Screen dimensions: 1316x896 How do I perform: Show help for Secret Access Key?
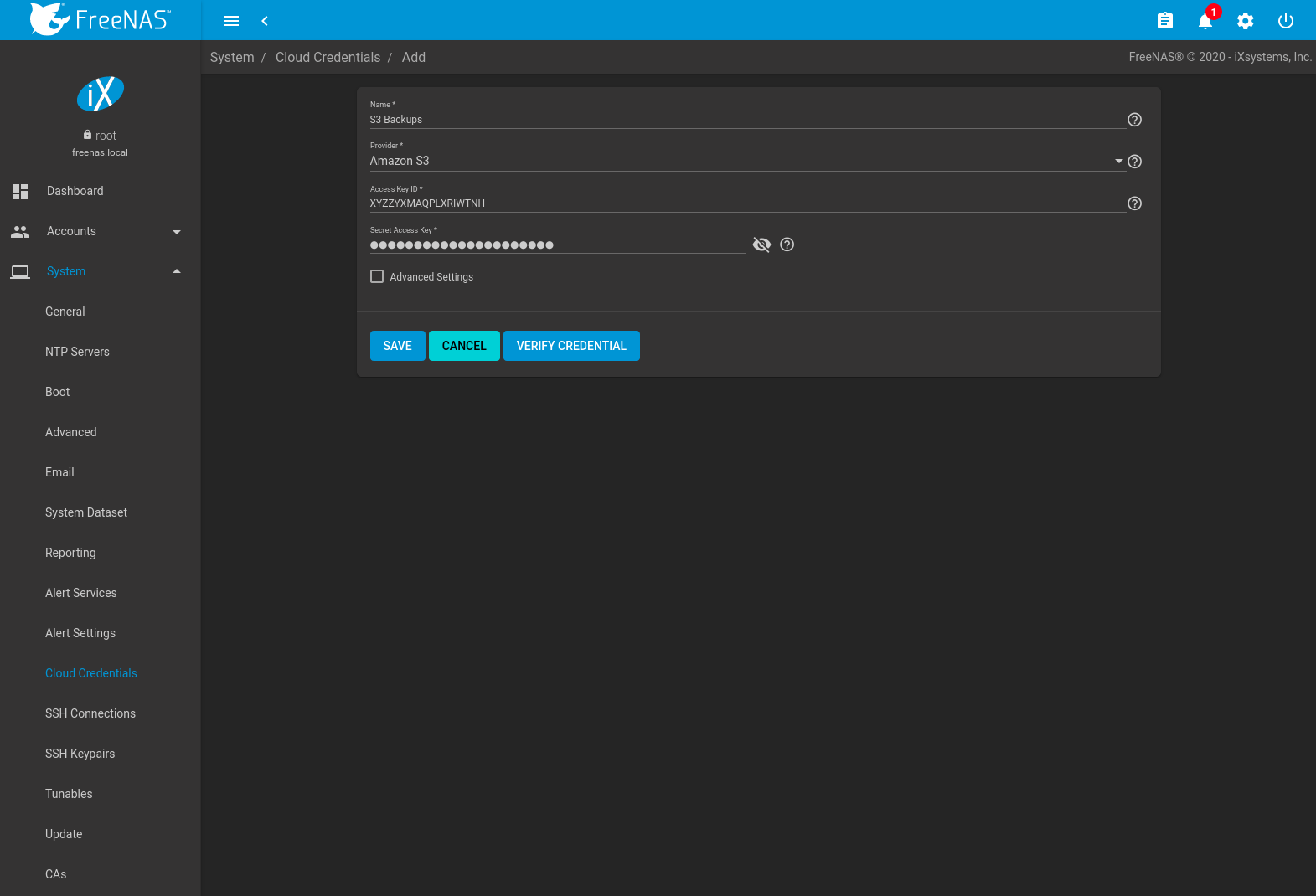point(787,245)
